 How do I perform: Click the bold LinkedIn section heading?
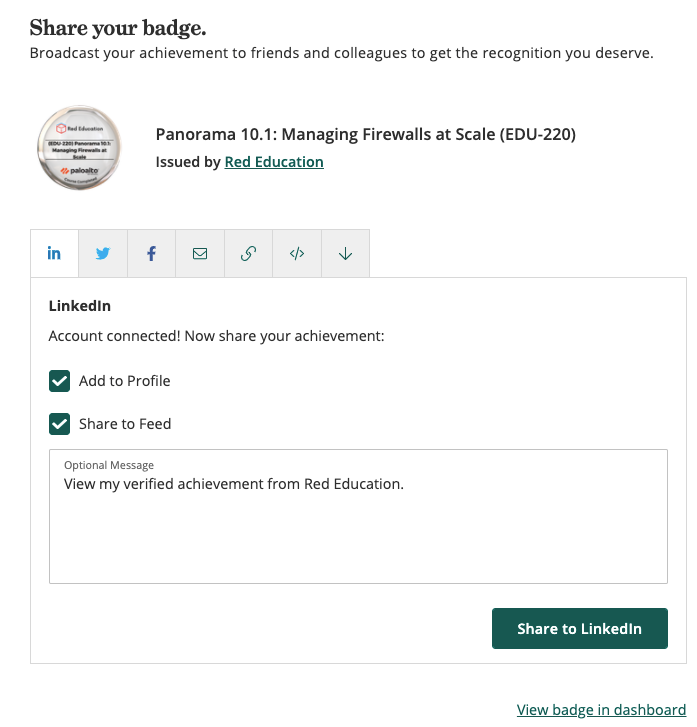point(80,306)
